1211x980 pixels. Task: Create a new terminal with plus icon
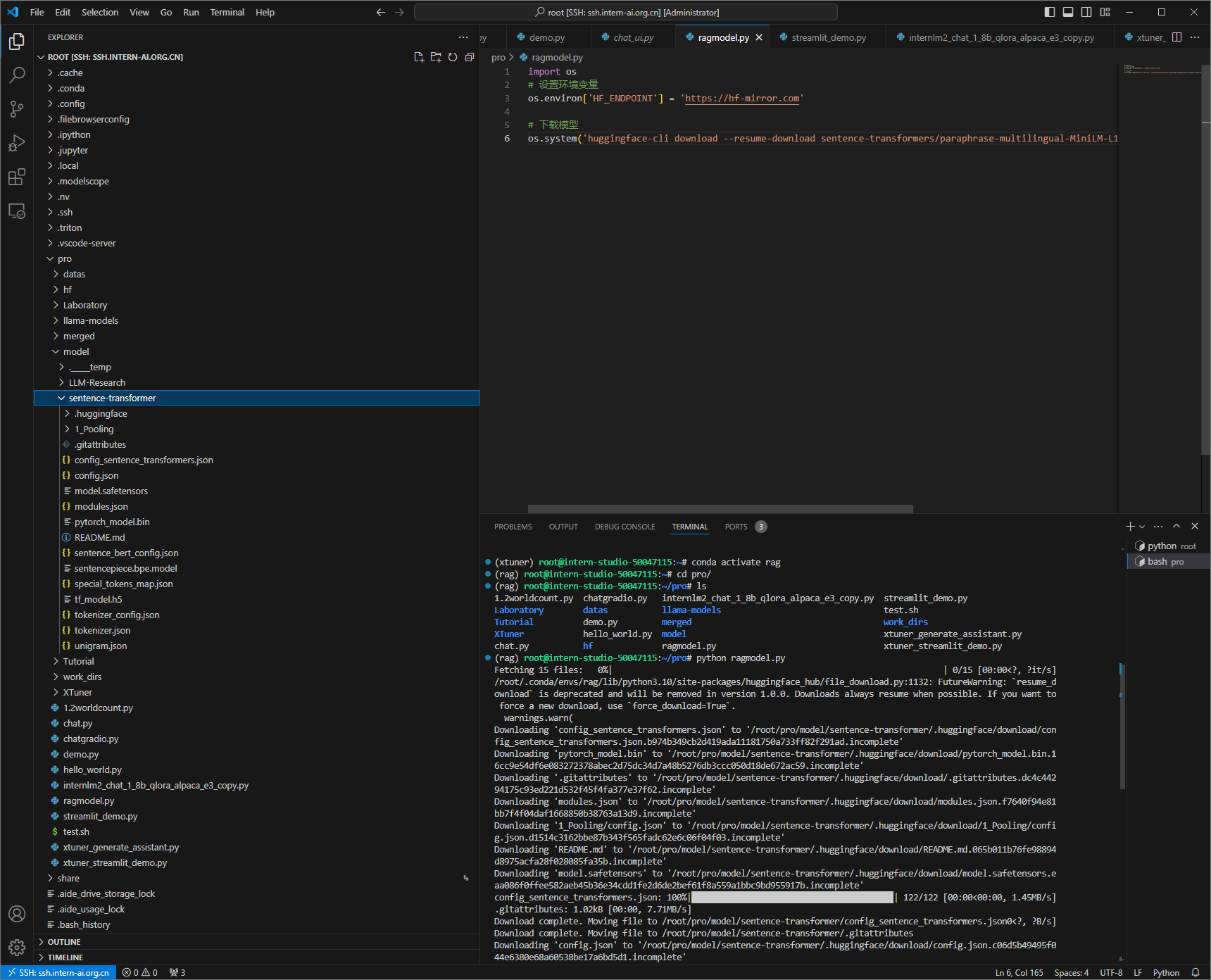[1130, 527]
